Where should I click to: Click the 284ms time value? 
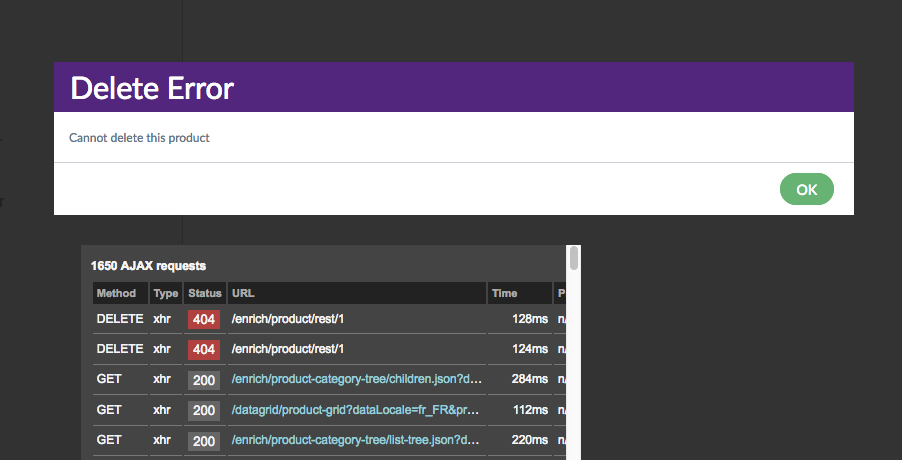(530, 379)
